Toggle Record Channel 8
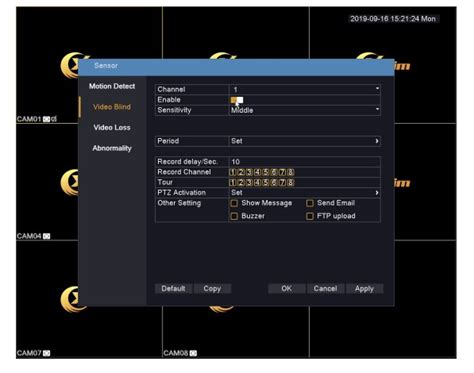This screenshot has width=474, height=373. (x=291, y=172)
